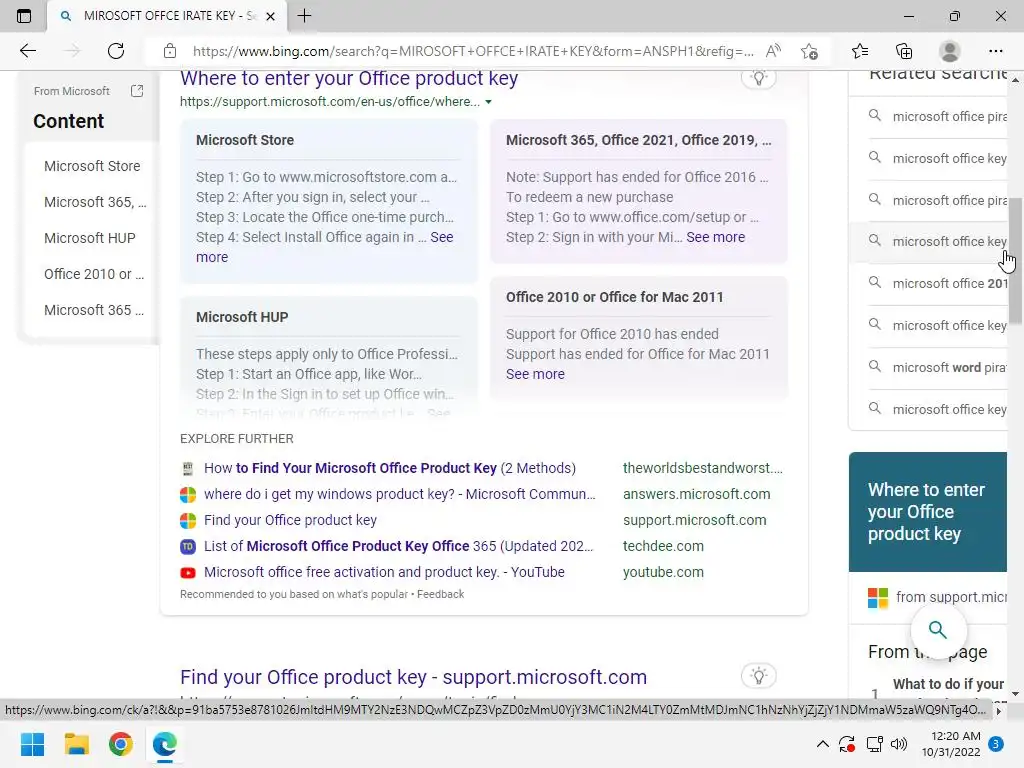Open a new tab with plus icon

(304, 16)
